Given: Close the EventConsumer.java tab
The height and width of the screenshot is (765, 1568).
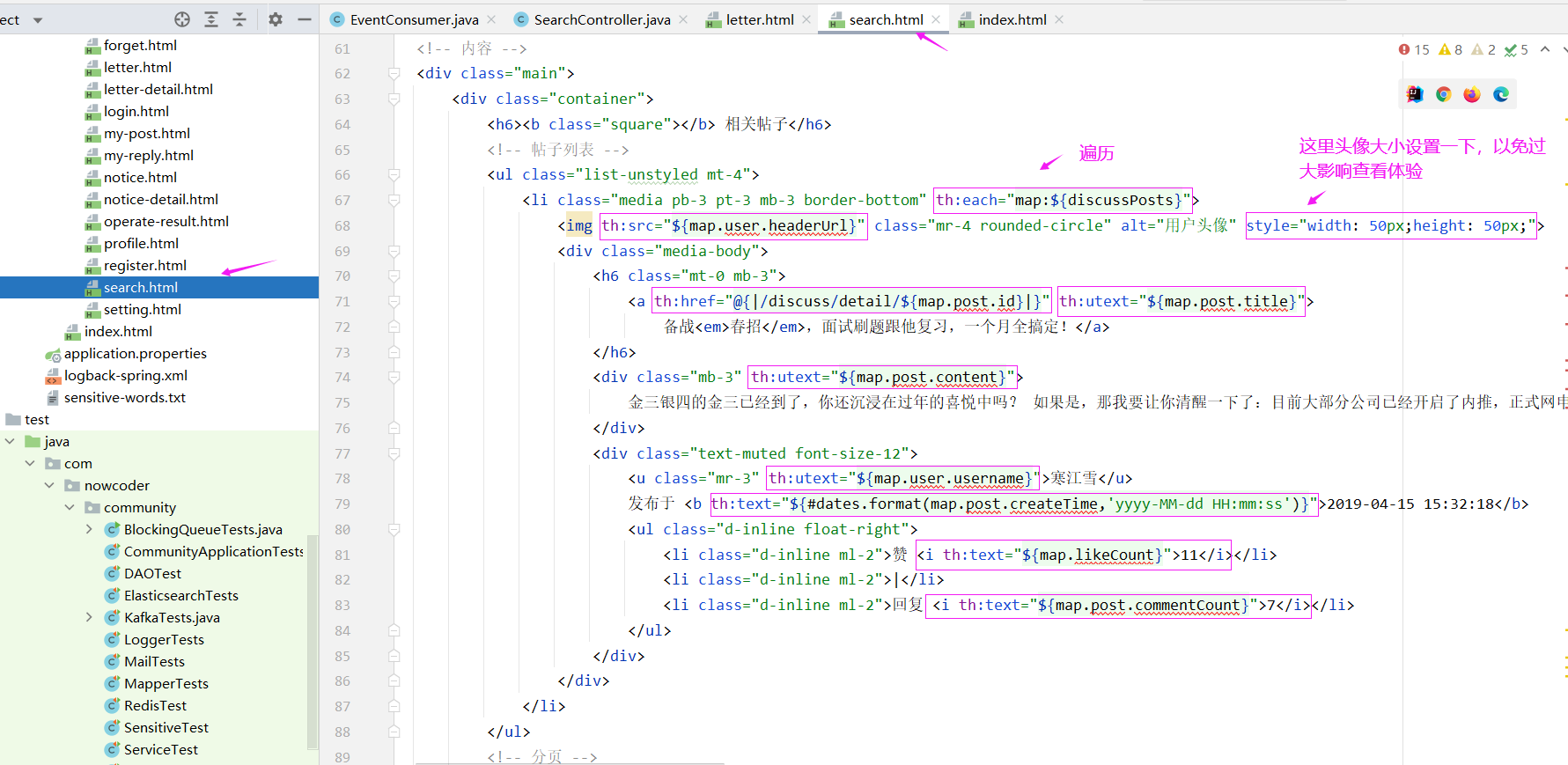Looking at the screenshot, I should point(491,19).
